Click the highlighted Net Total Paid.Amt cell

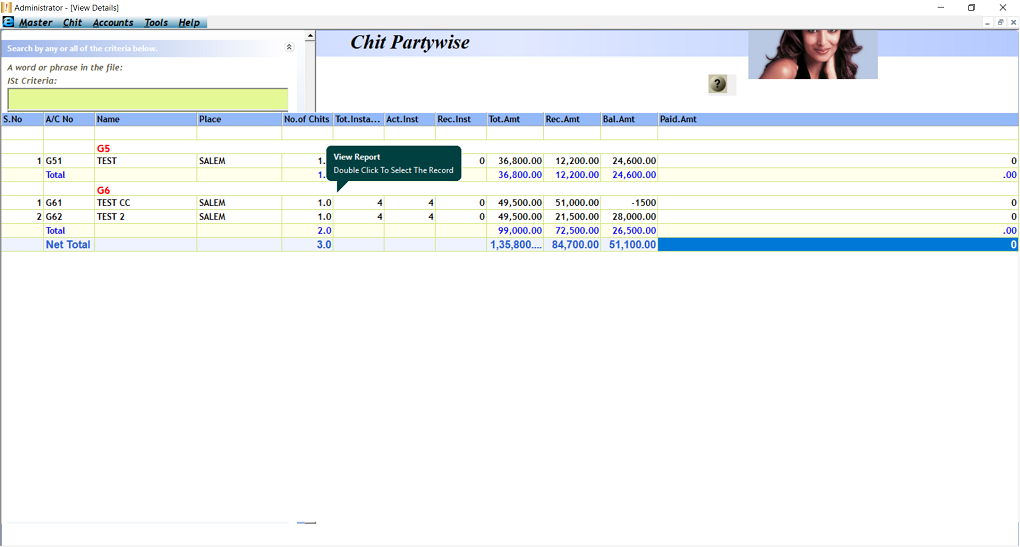tap(837, 244)
